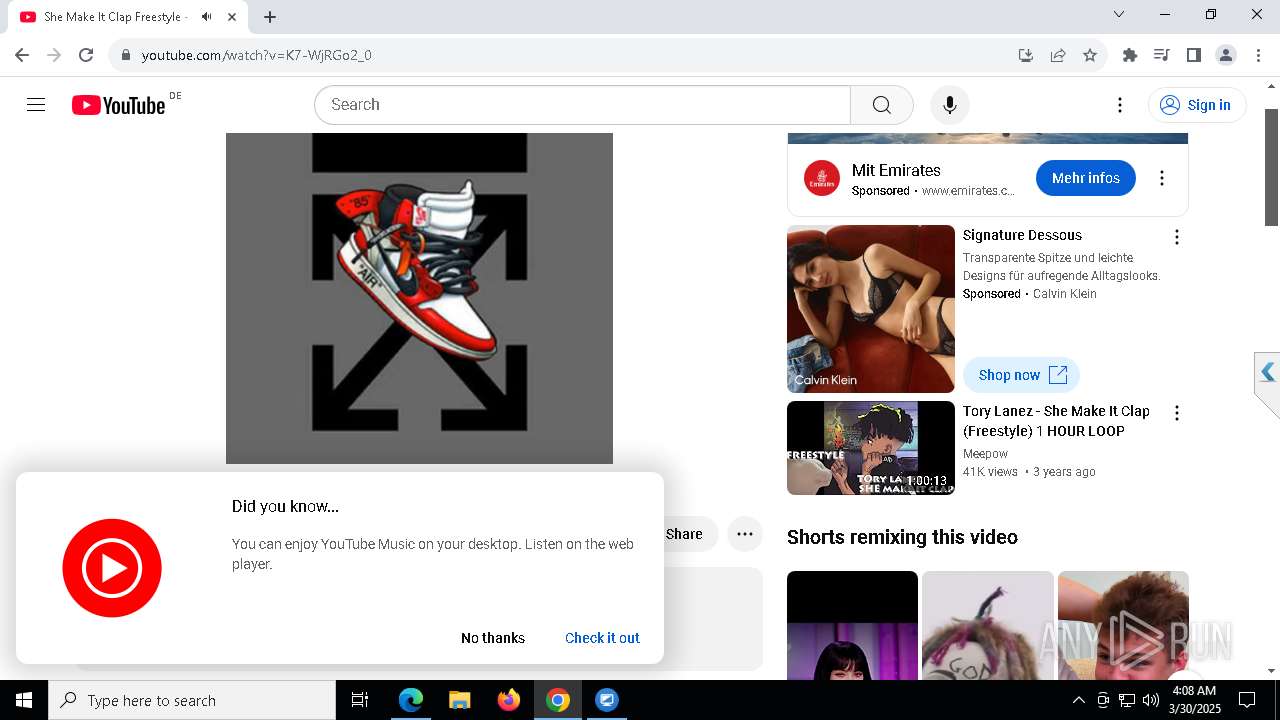Click the Emirates channel logo

click(822, 178)
